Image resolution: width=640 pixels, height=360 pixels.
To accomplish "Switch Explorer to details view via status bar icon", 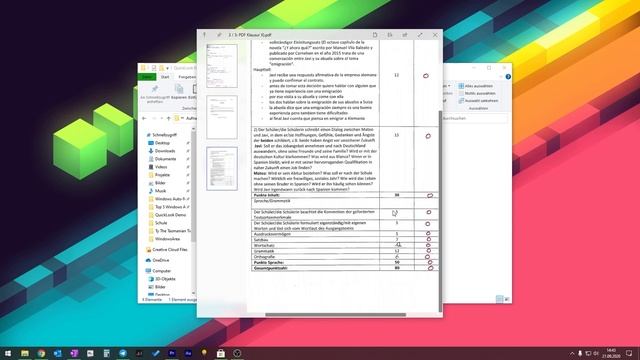I will click(x=500, y=299).
